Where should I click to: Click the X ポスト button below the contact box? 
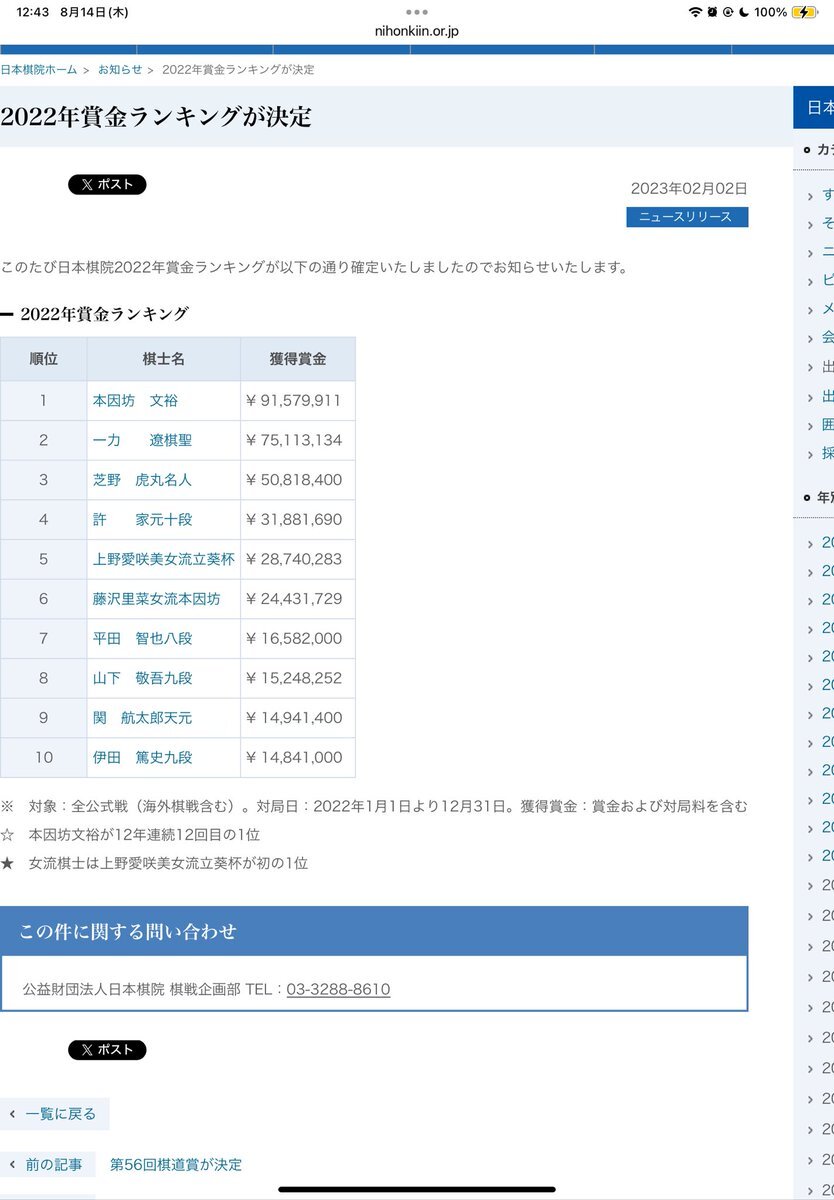(x=107, y=1050)
